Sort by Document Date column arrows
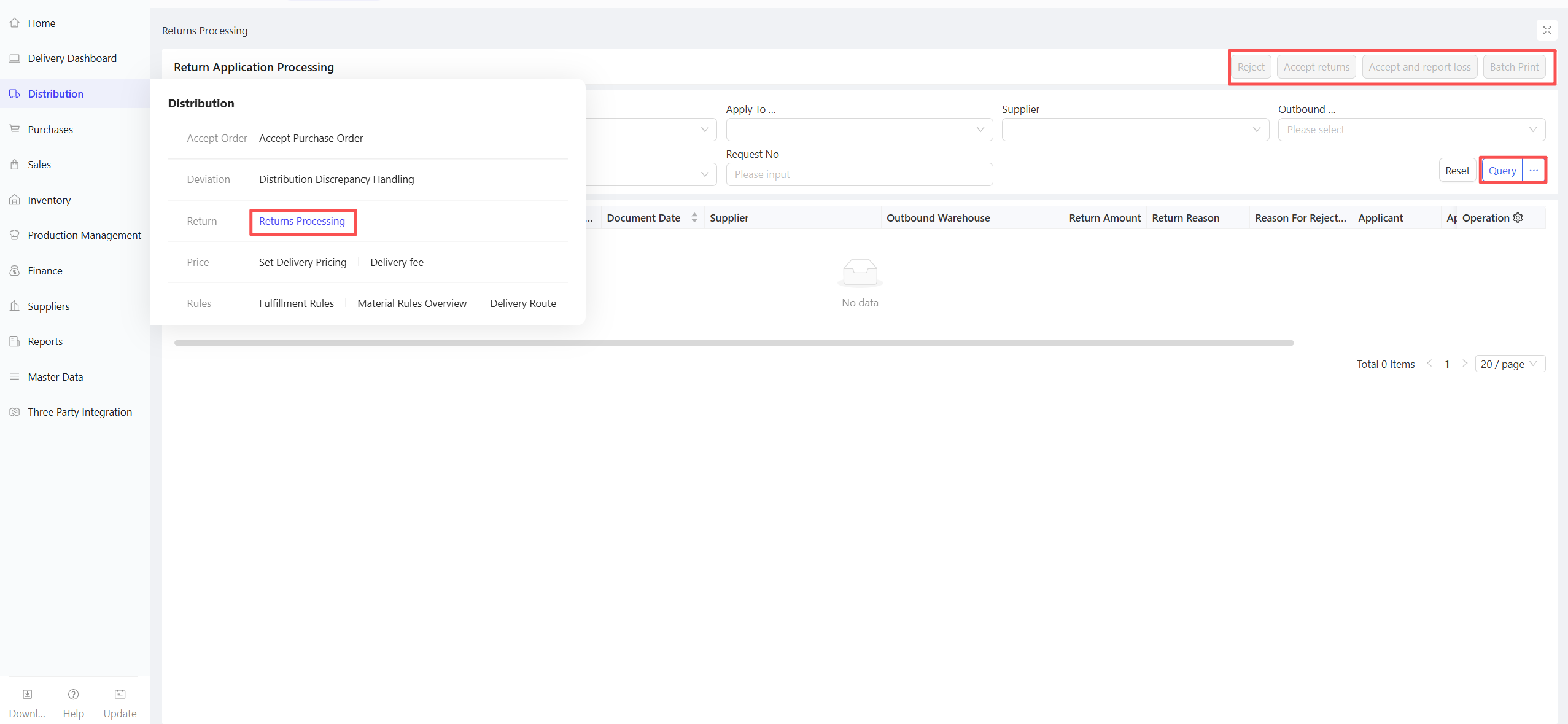 click(694, 218)
